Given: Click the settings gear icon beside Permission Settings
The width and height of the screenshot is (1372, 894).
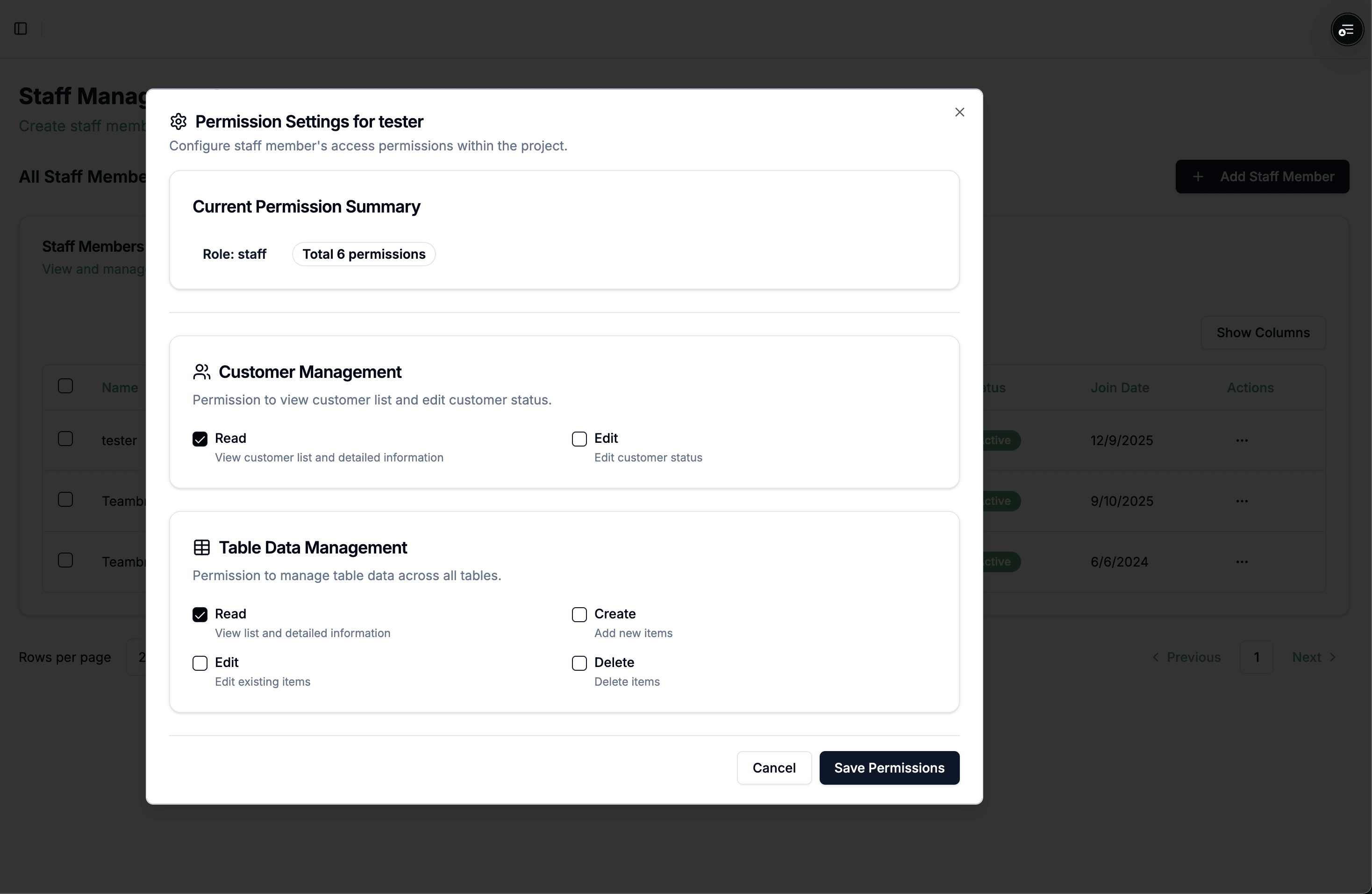Looking at the screenshot, I should pos(178,121).
